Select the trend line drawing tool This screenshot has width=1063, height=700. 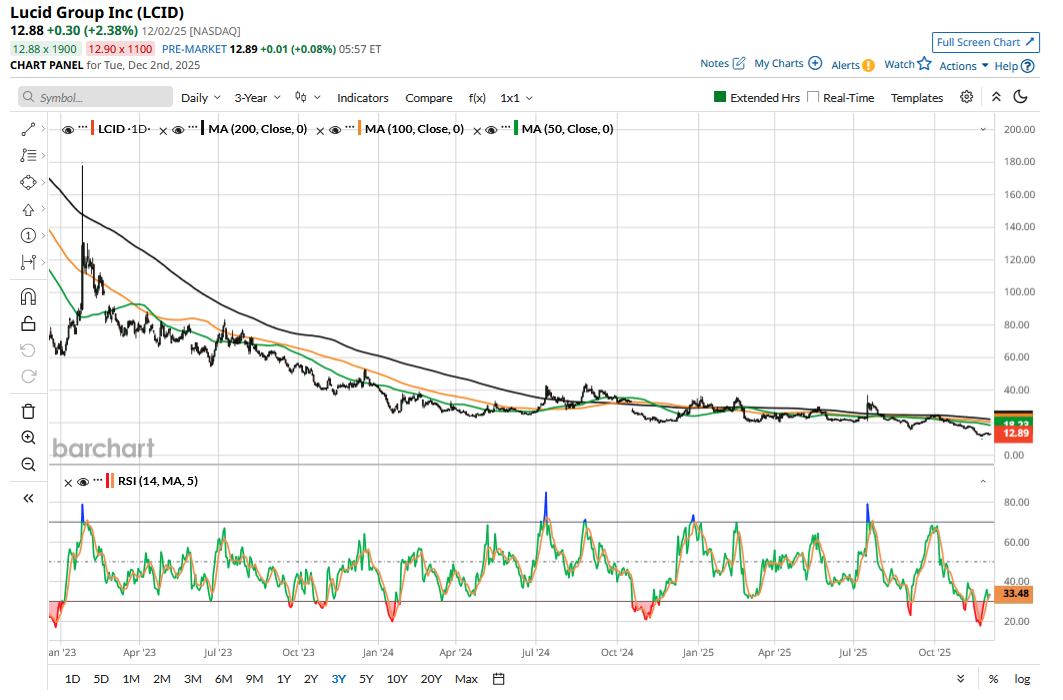pyautogui.click(x=28, y=129)
